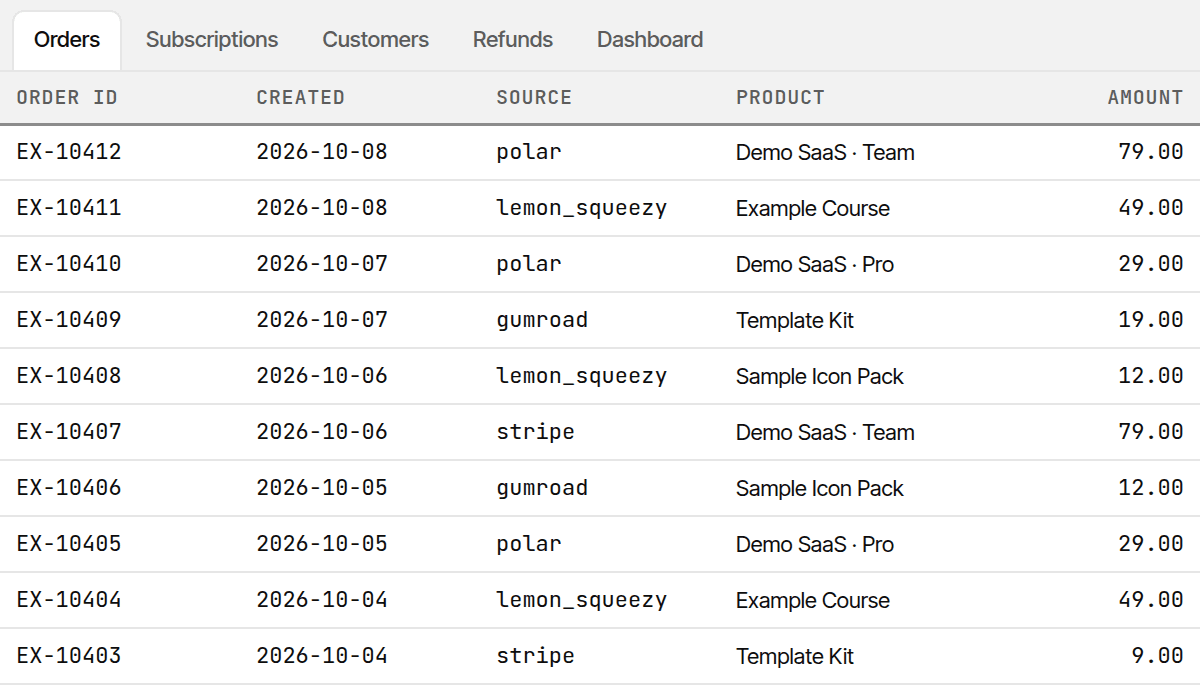Click gumroad source in row EX-10409
The image size is (1200, 685).
tap(542, 320)
